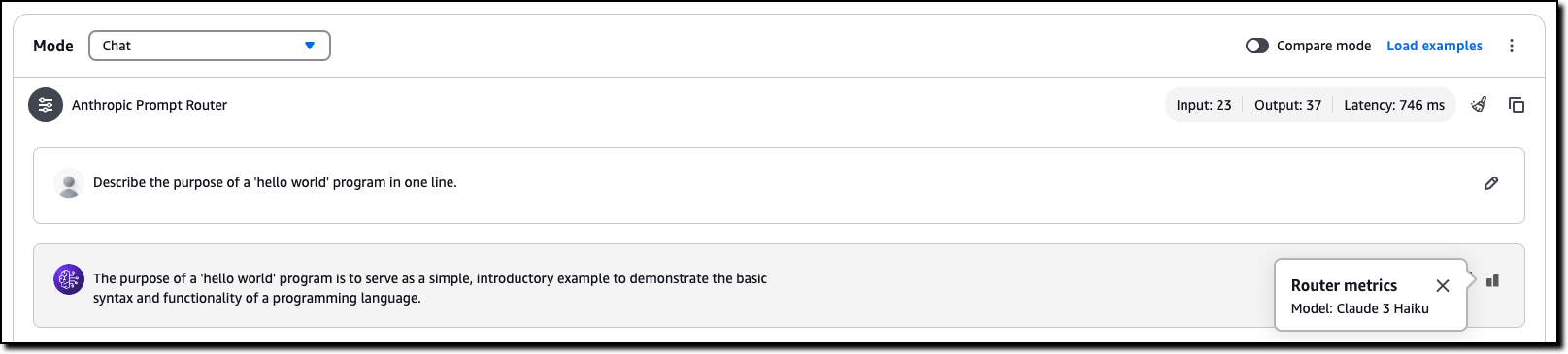Viewport: 1568px width, 354px height.
Task: Click the Latency: 746 ms metric
Action: (1394, 105)
